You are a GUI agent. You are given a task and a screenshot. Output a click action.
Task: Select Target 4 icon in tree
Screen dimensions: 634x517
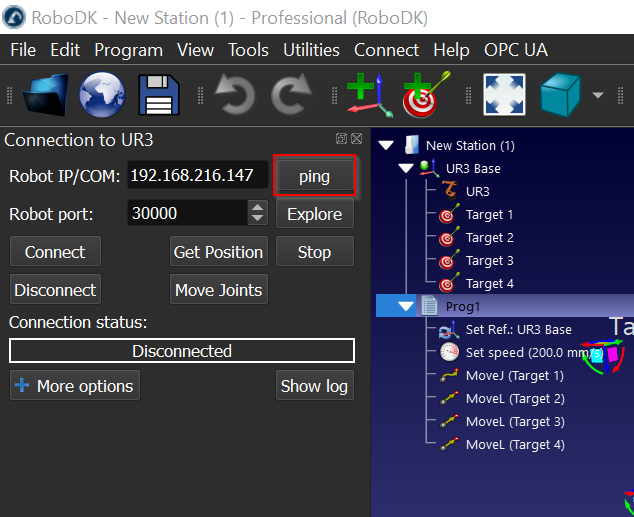click(x=449, y=283)
